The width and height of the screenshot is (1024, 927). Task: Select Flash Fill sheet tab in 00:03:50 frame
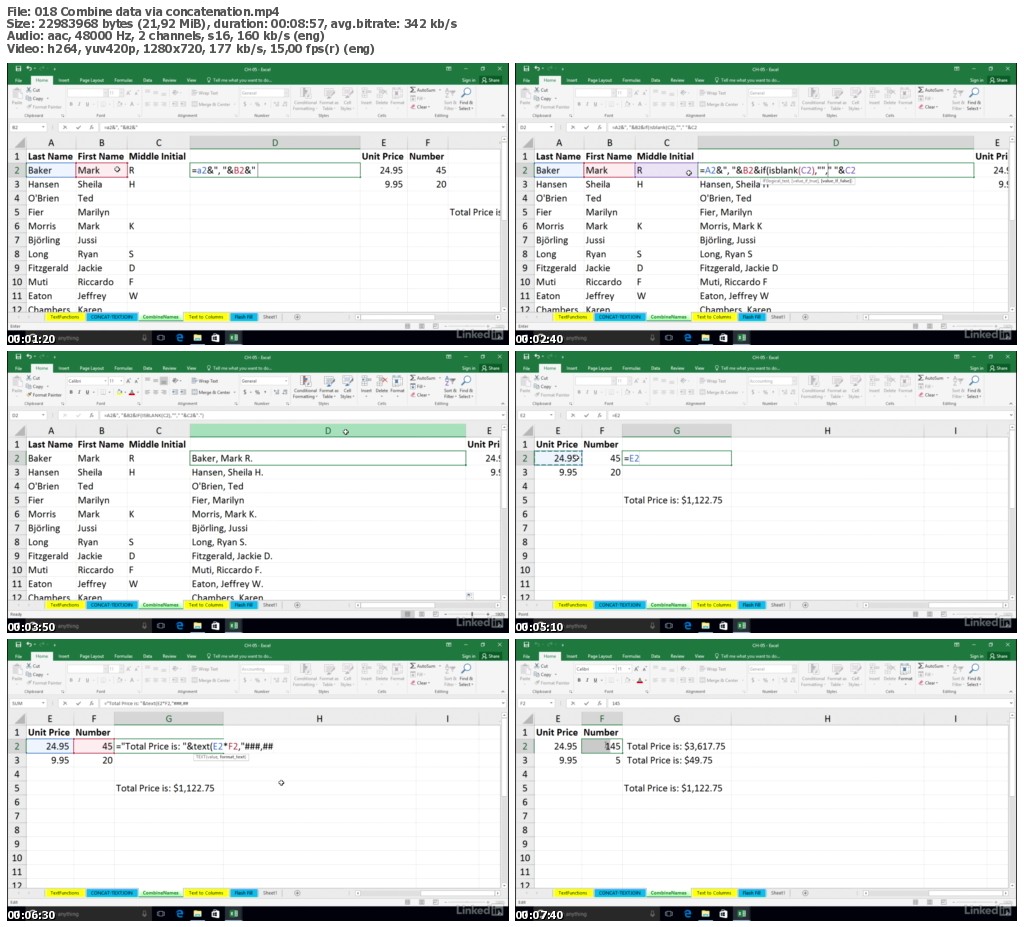point(243,605)
